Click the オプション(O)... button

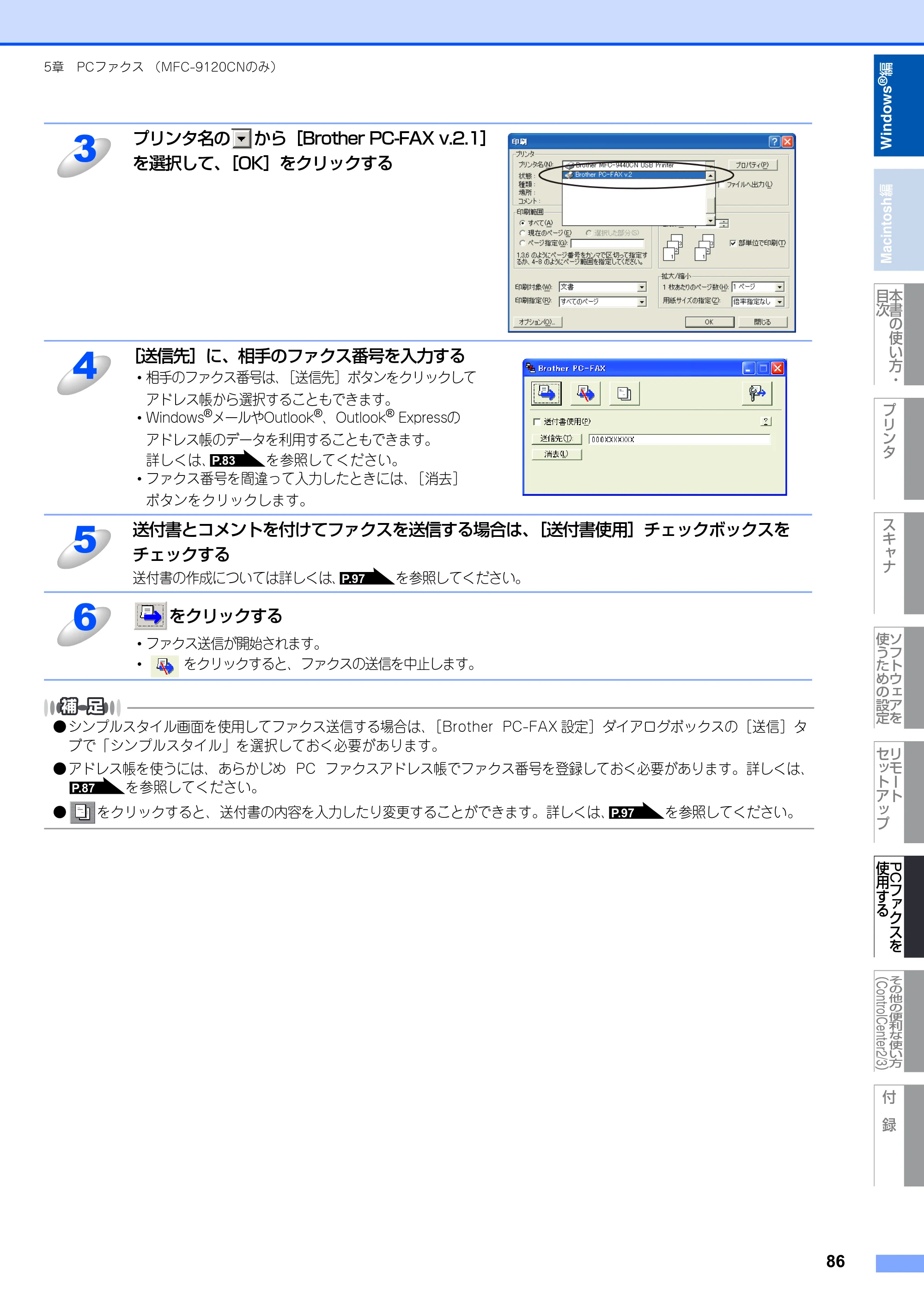coord(537,322)
